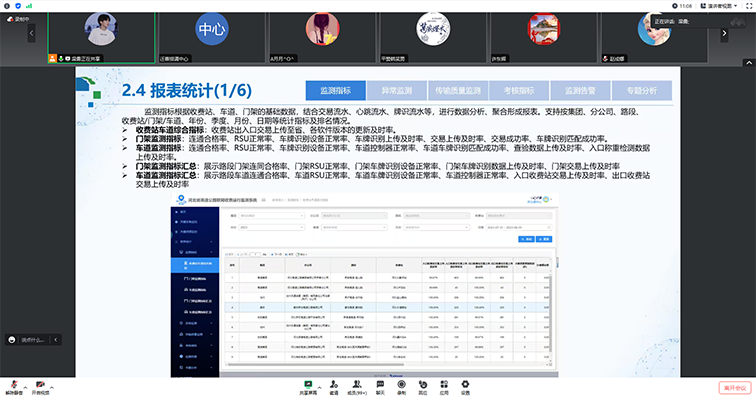Screen dimensions: 756x398
Task: Click the 日期 date range field
Action: coord(519,227)
